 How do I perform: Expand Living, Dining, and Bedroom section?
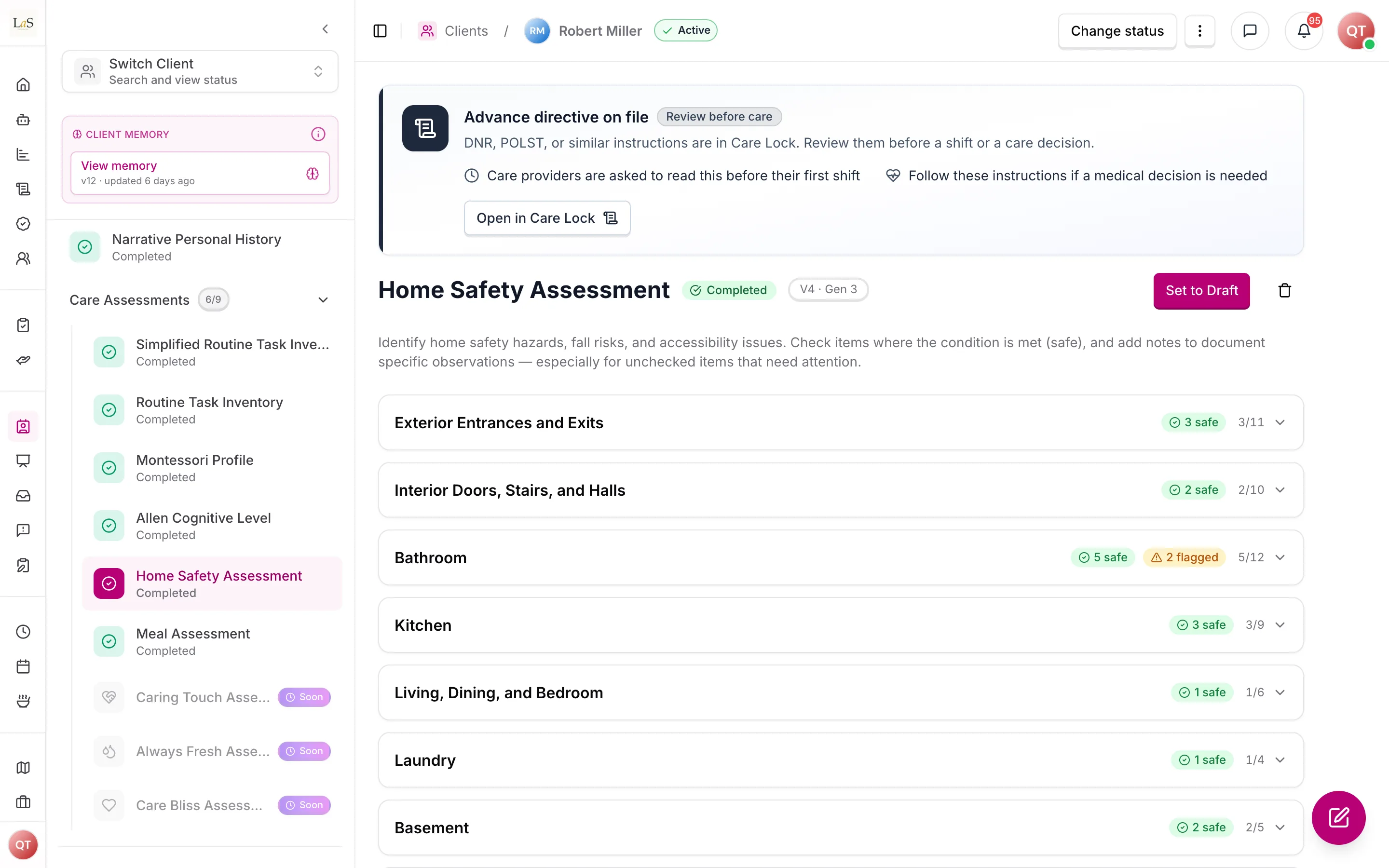coord(840,692)
